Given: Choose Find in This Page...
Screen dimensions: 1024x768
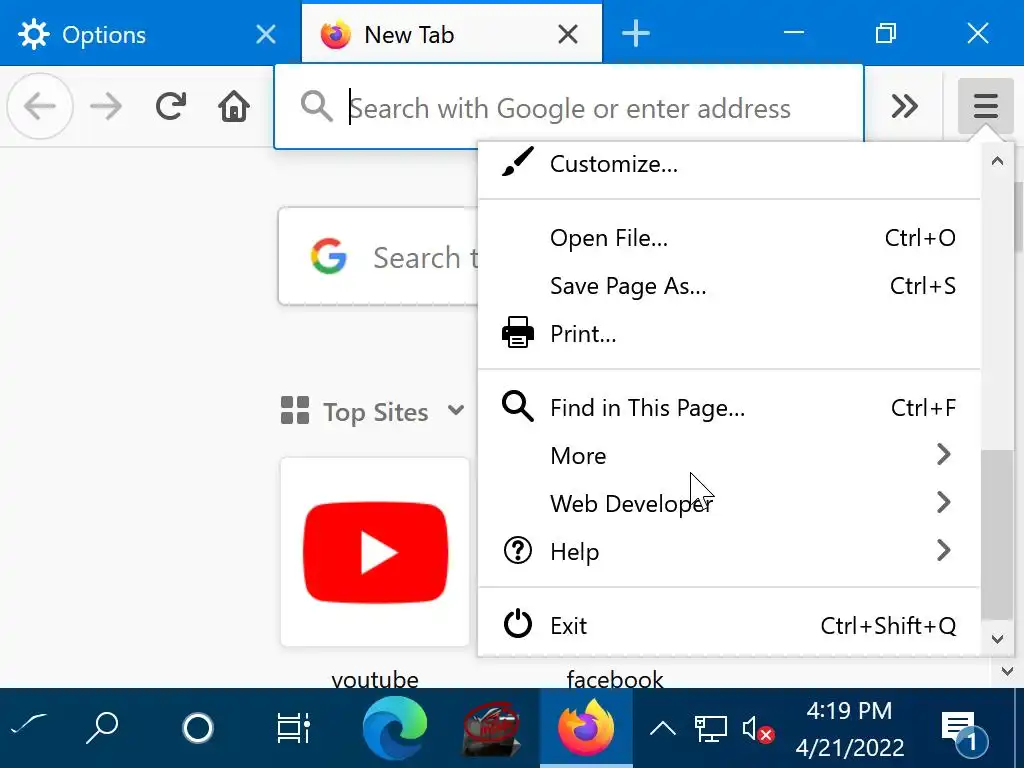Looking at the screenshot, I should coord(729,408).
